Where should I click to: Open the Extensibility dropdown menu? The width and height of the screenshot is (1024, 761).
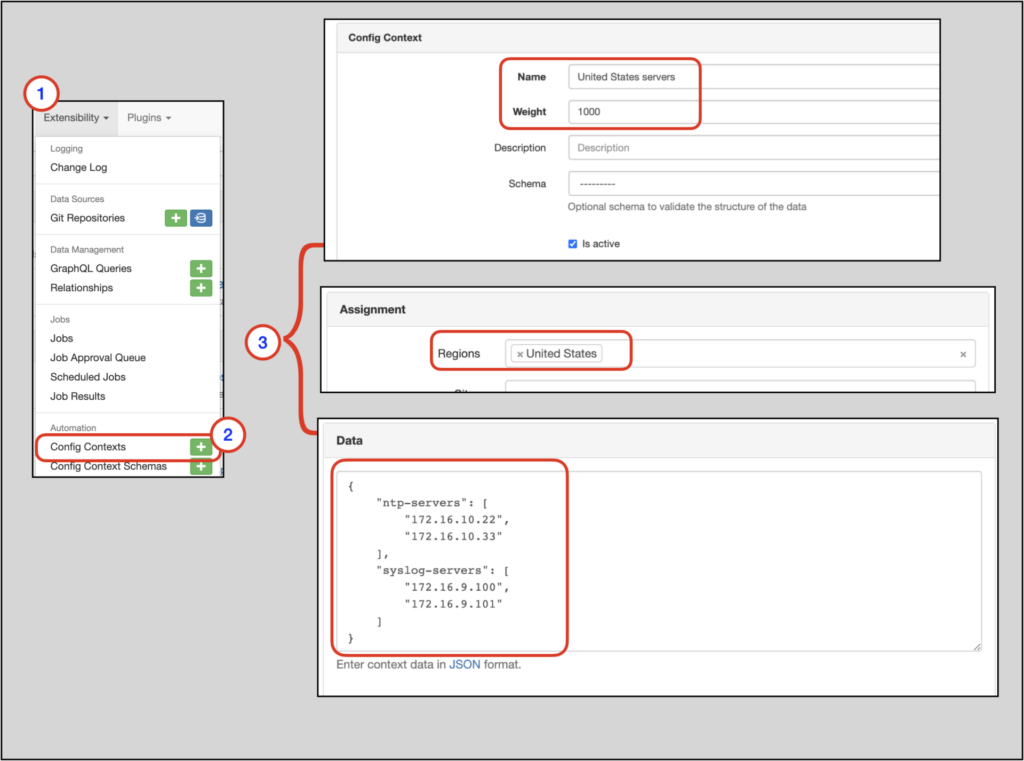pyautogui.click(x=74, y=117)
